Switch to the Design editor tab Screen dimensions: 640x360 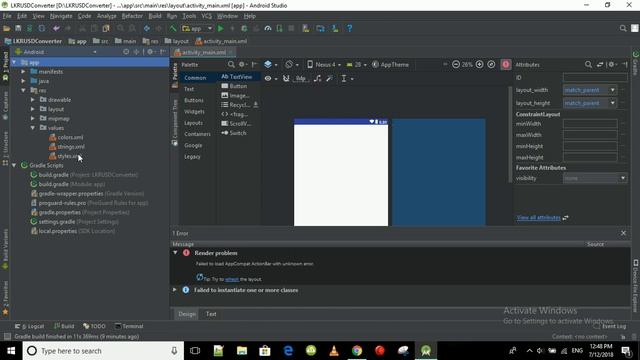click(x=187, y=314)
